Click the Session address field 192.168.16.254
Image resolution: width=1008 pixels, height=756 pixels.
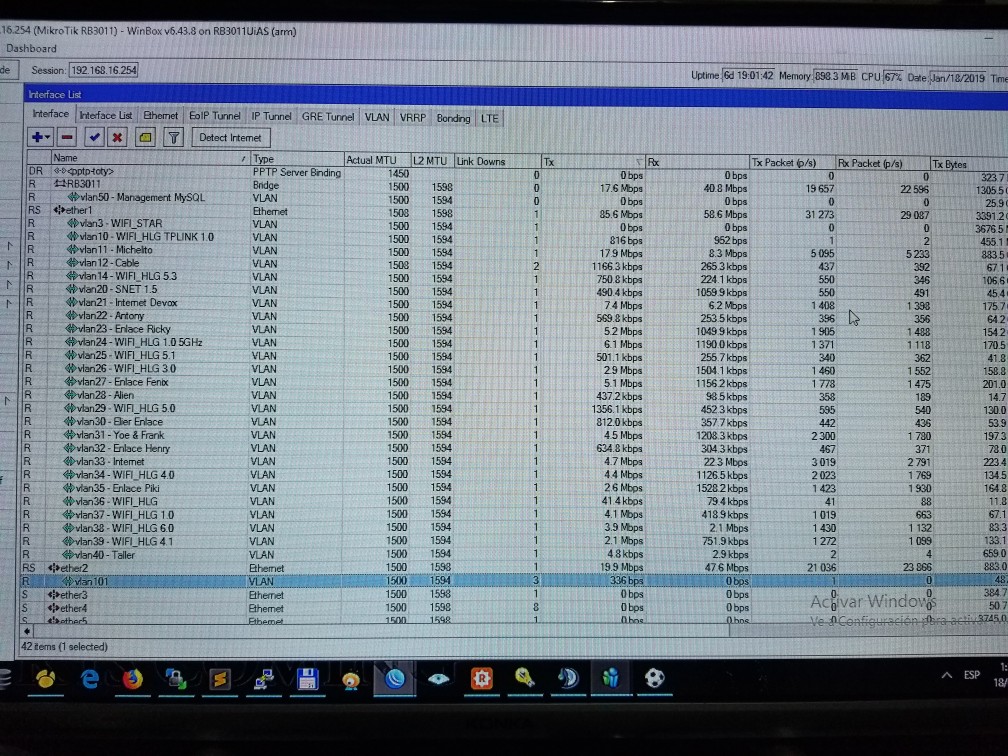103,70
